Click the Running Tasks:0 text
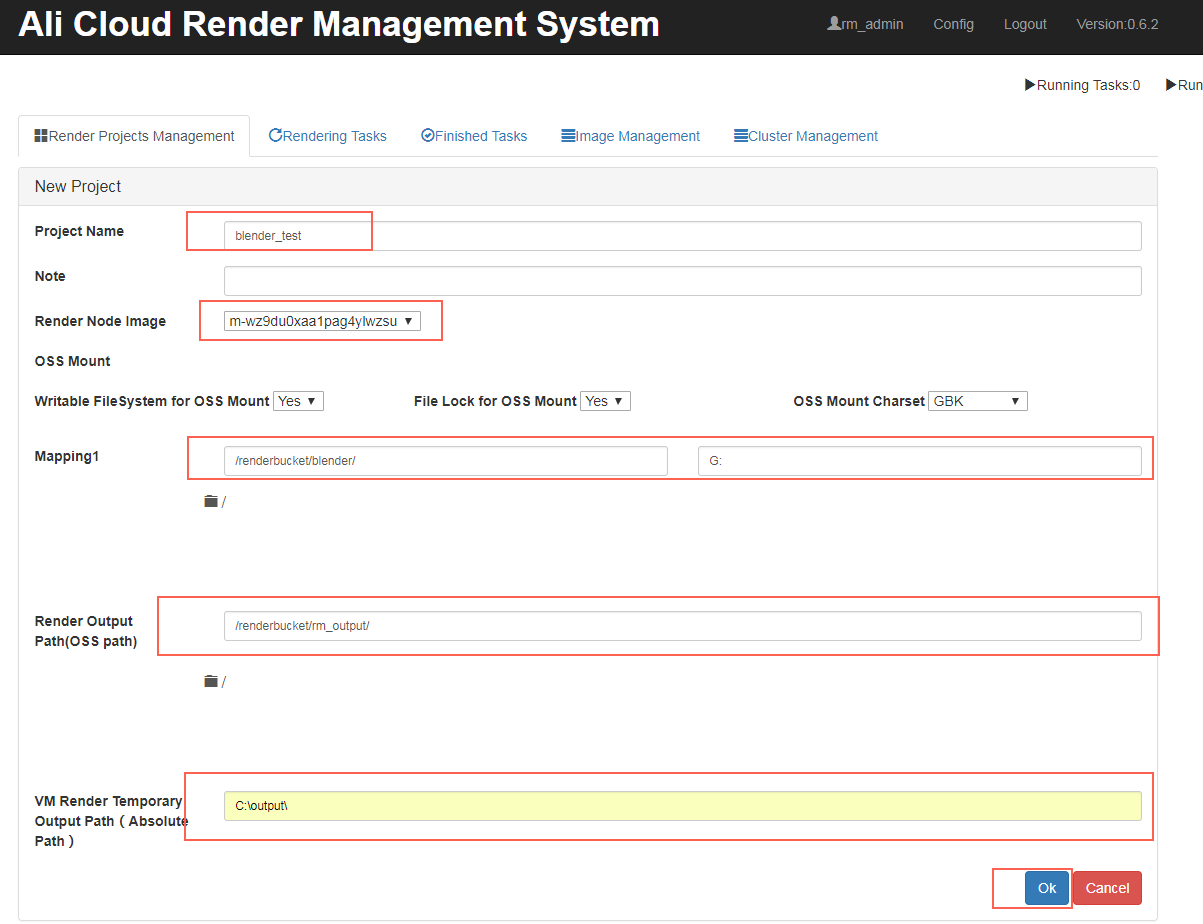The width and height of the screenshot is (1203, 924). 1088,85
